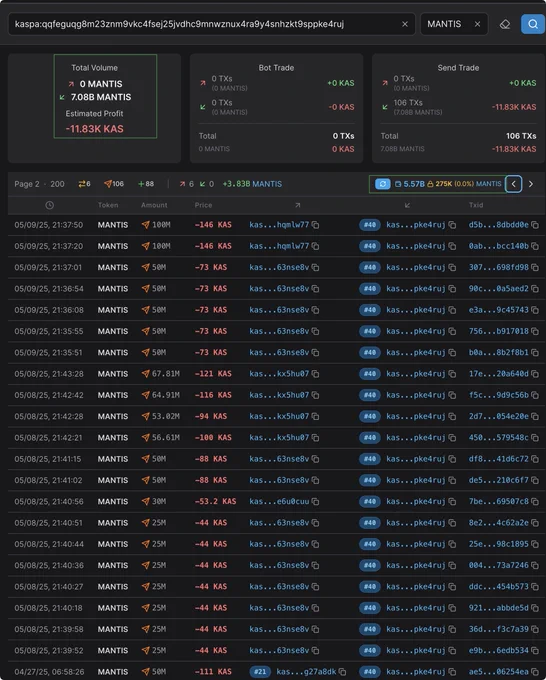Copy sender address in 21:41:02 row
The width and height of the screenshot is (546, 680).
[x=316, y=480]
